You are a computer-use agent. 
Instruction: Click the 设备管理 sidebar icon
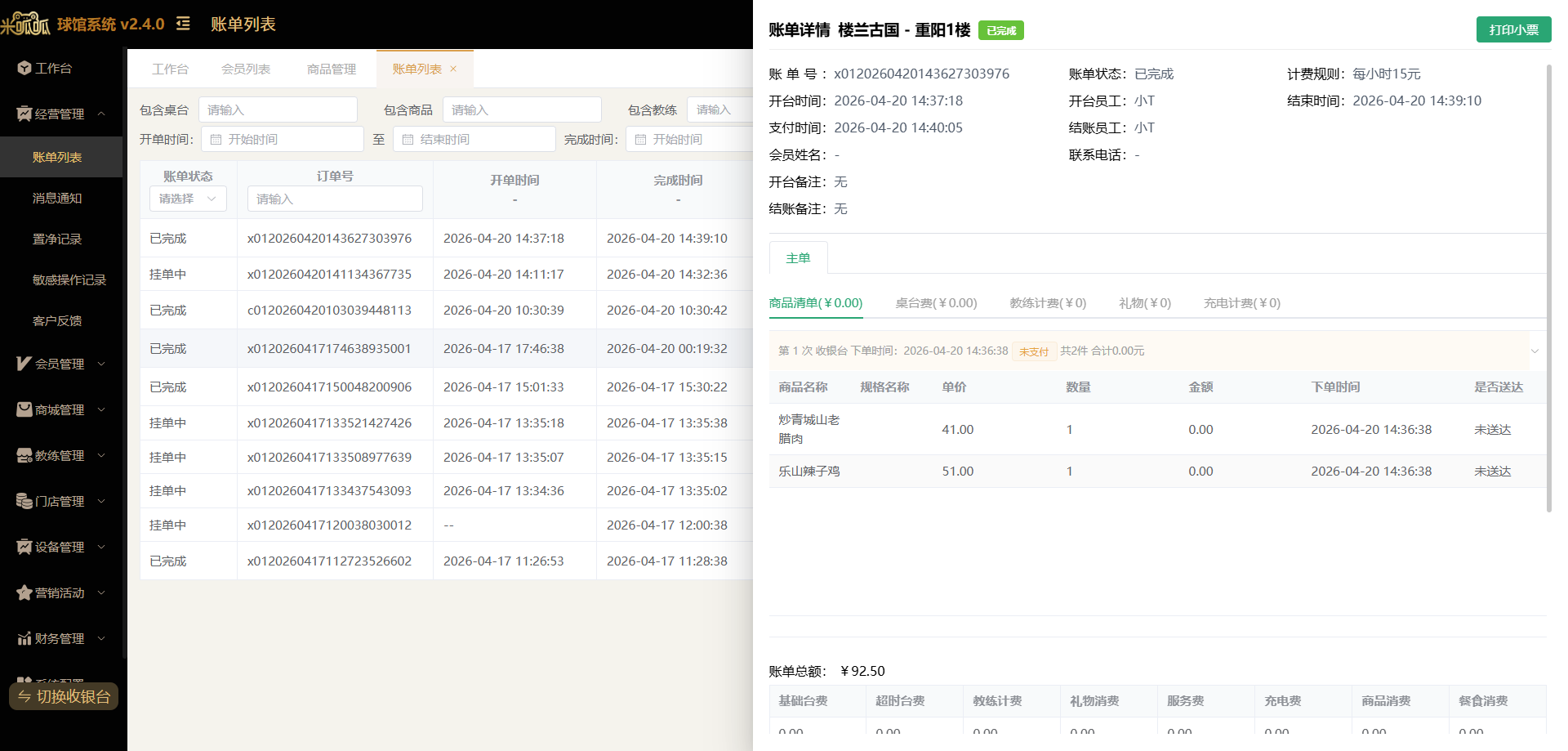point(24,547)
